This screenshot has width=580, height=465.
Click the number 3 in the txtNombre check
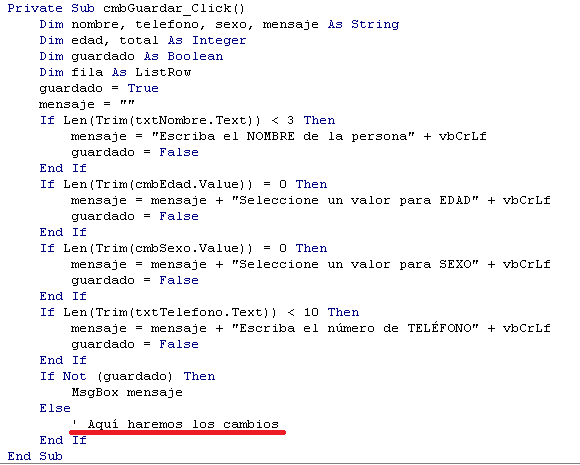290,120
